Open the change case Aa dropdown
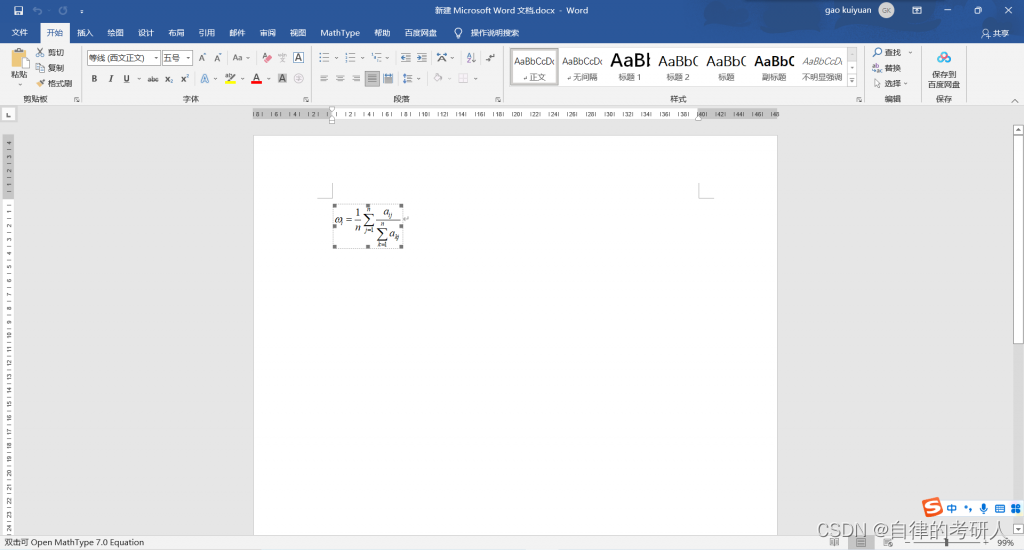Viewport: 1024px width, 550px height. [x=241, y=57]
